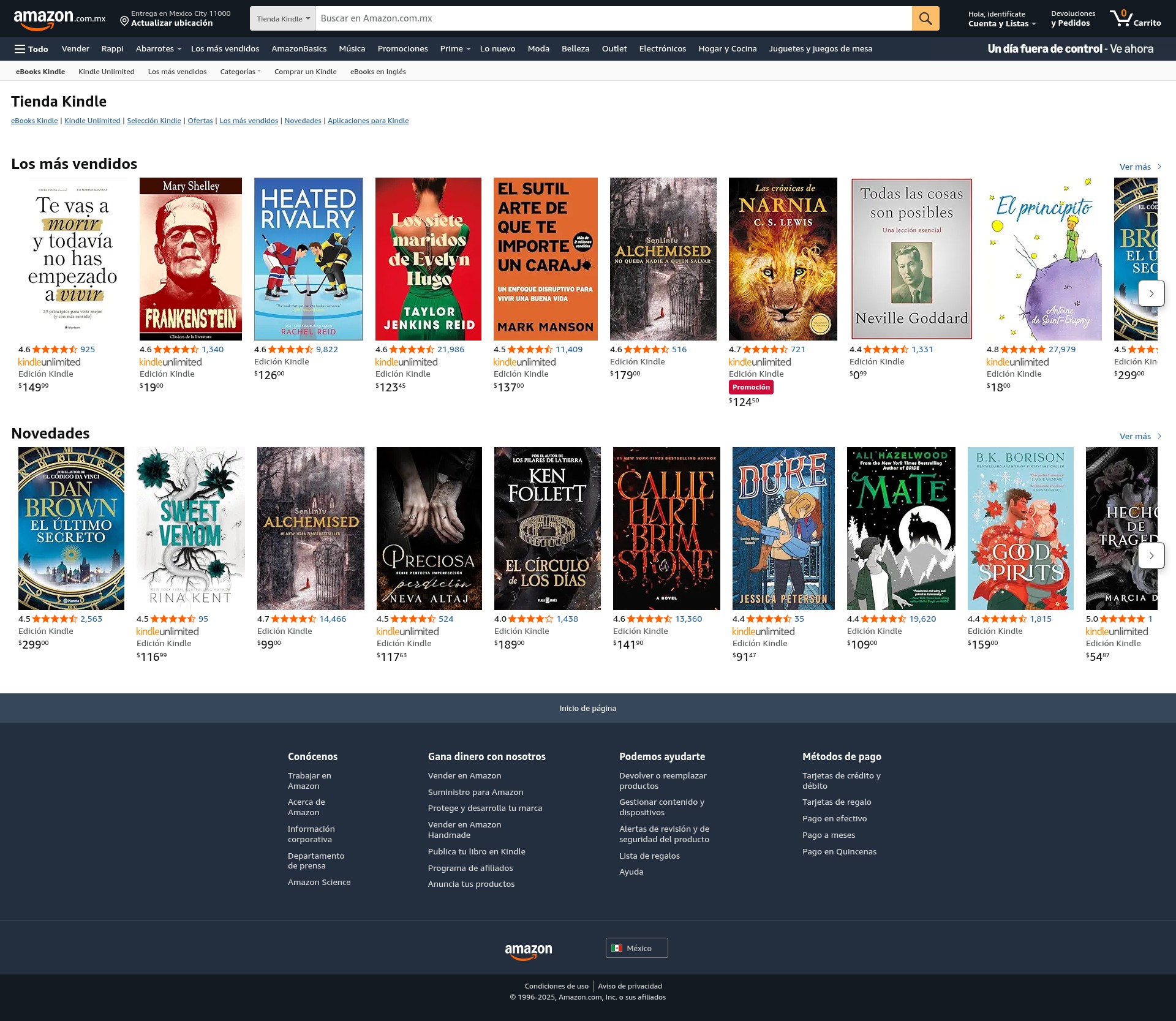Open the Frankenstein book cover

pyautogui.click(x=190, y=259)
